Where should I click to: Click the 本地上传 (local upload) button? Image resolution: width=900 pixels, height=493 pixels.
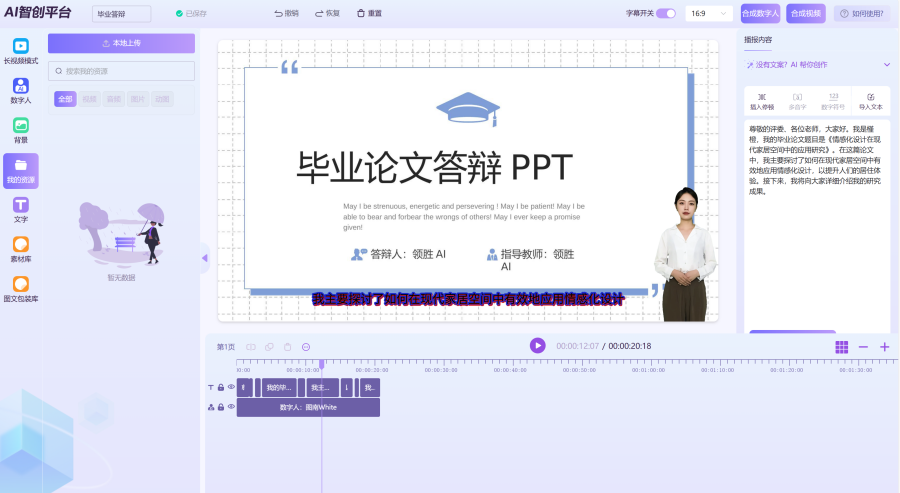pyautogui.click(x=121, y=43)
